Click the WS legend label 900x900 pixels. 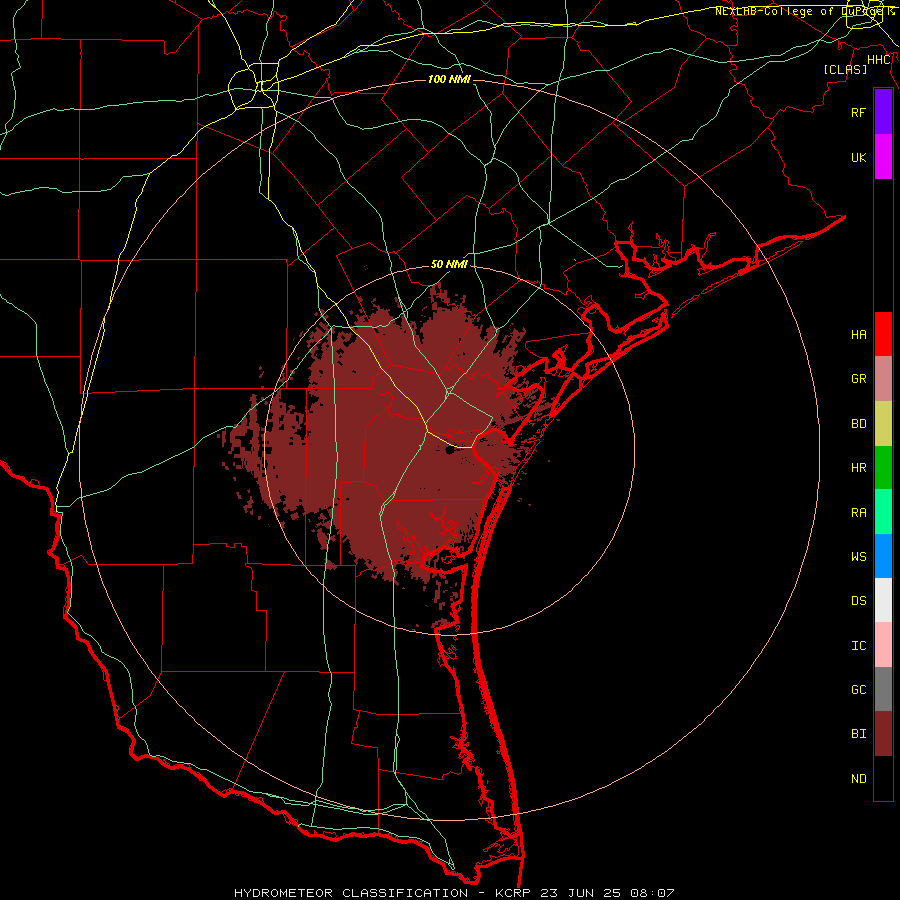coord(858,556)
